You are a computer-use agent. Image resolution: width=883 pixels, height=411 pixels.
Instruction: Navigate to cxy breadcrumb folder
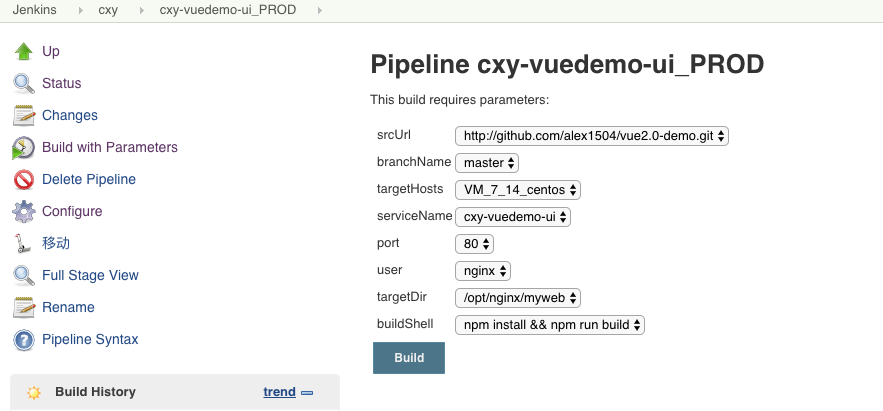pos(108,10)
